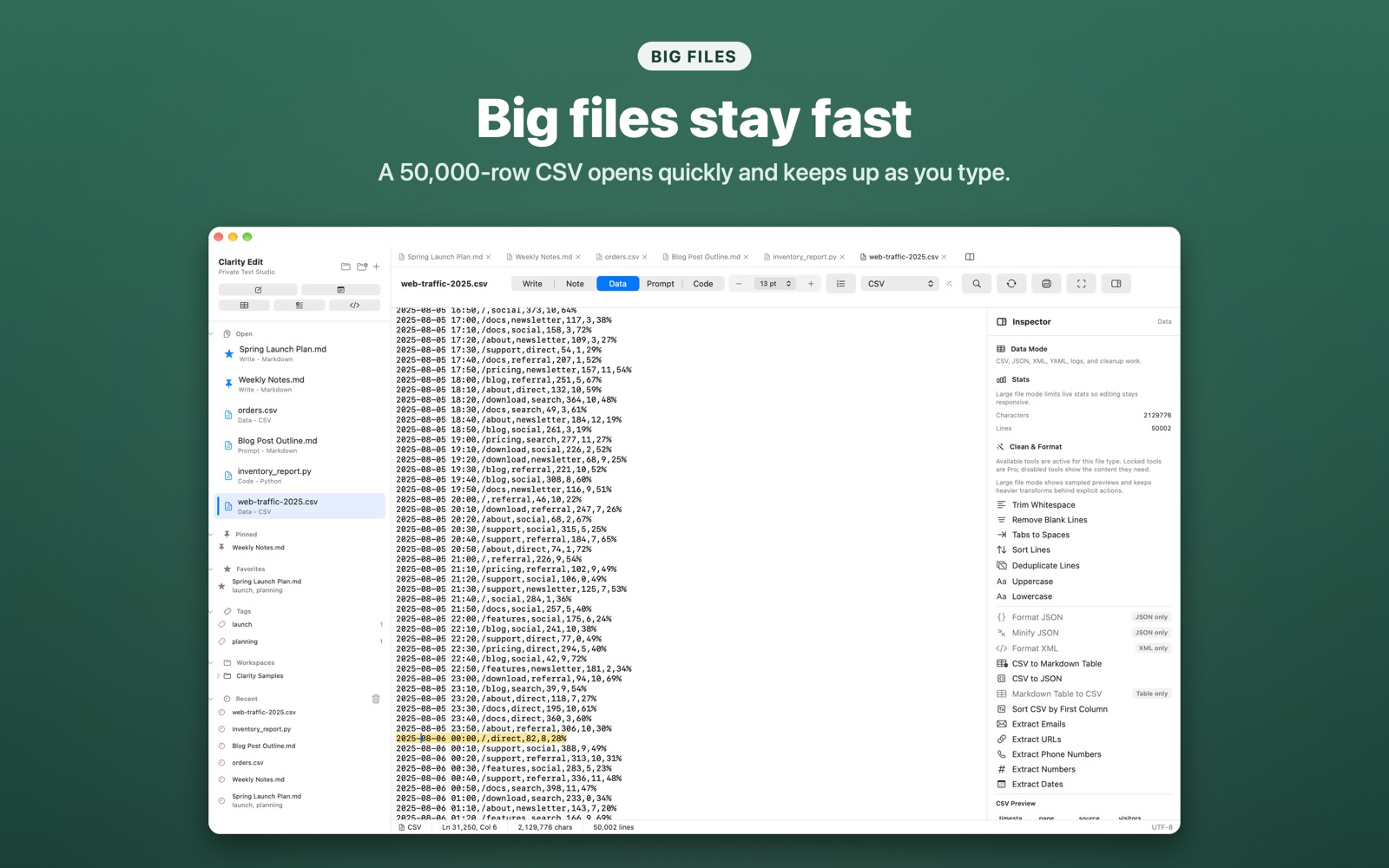Open inventory_report.py from Open files list

click(300, 476)
